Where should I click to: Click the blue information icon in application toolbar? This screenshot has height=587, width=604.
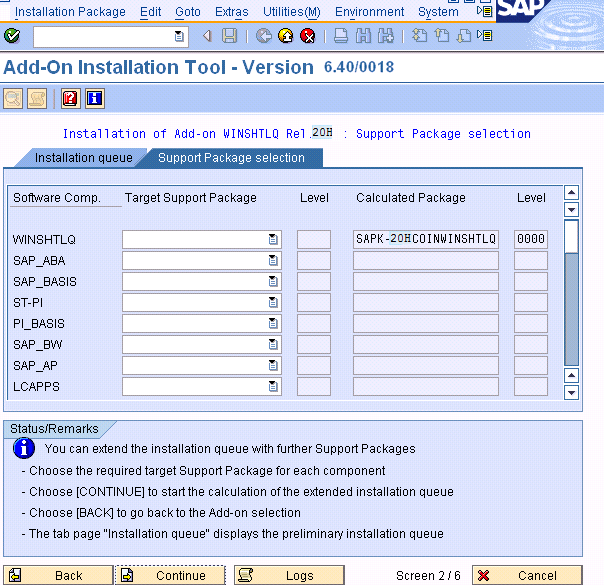point(95,99)
